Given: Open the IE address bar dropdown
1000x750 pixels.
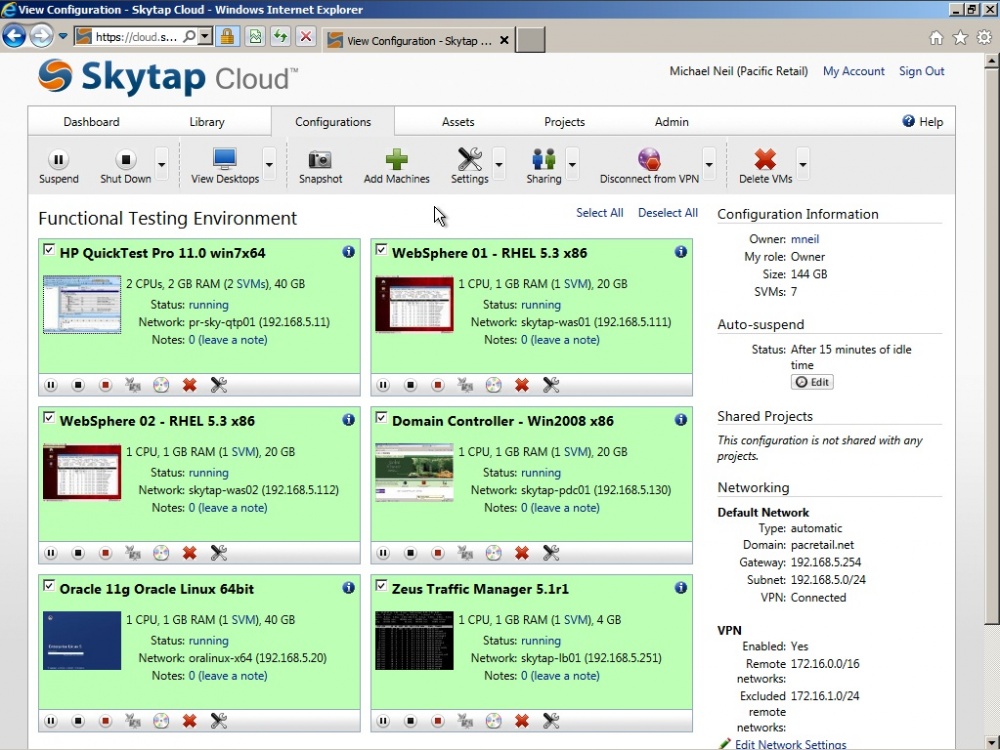Looking at the screenshot, I should [x=205, y=36].
